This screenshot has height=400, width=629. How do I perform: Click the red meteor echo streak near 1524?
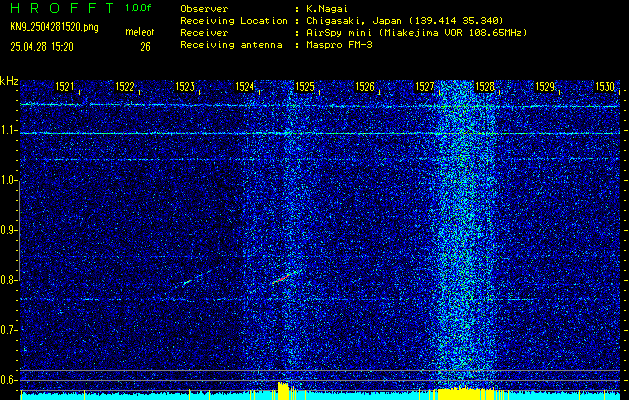coord(281,279)
